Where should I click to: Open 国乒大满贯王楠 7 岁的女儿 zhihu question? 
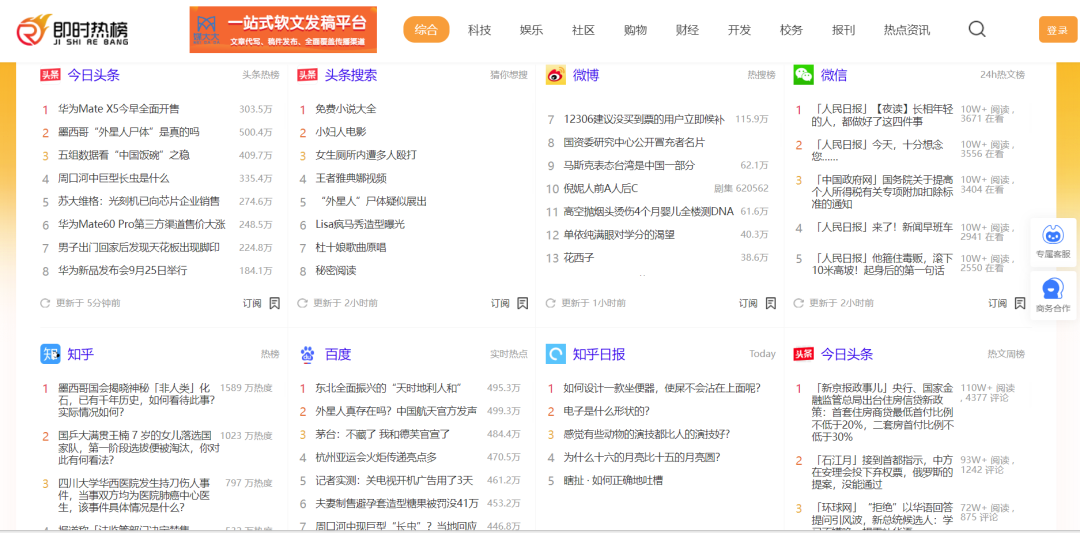pyautogui.click(x=139, y=447)
